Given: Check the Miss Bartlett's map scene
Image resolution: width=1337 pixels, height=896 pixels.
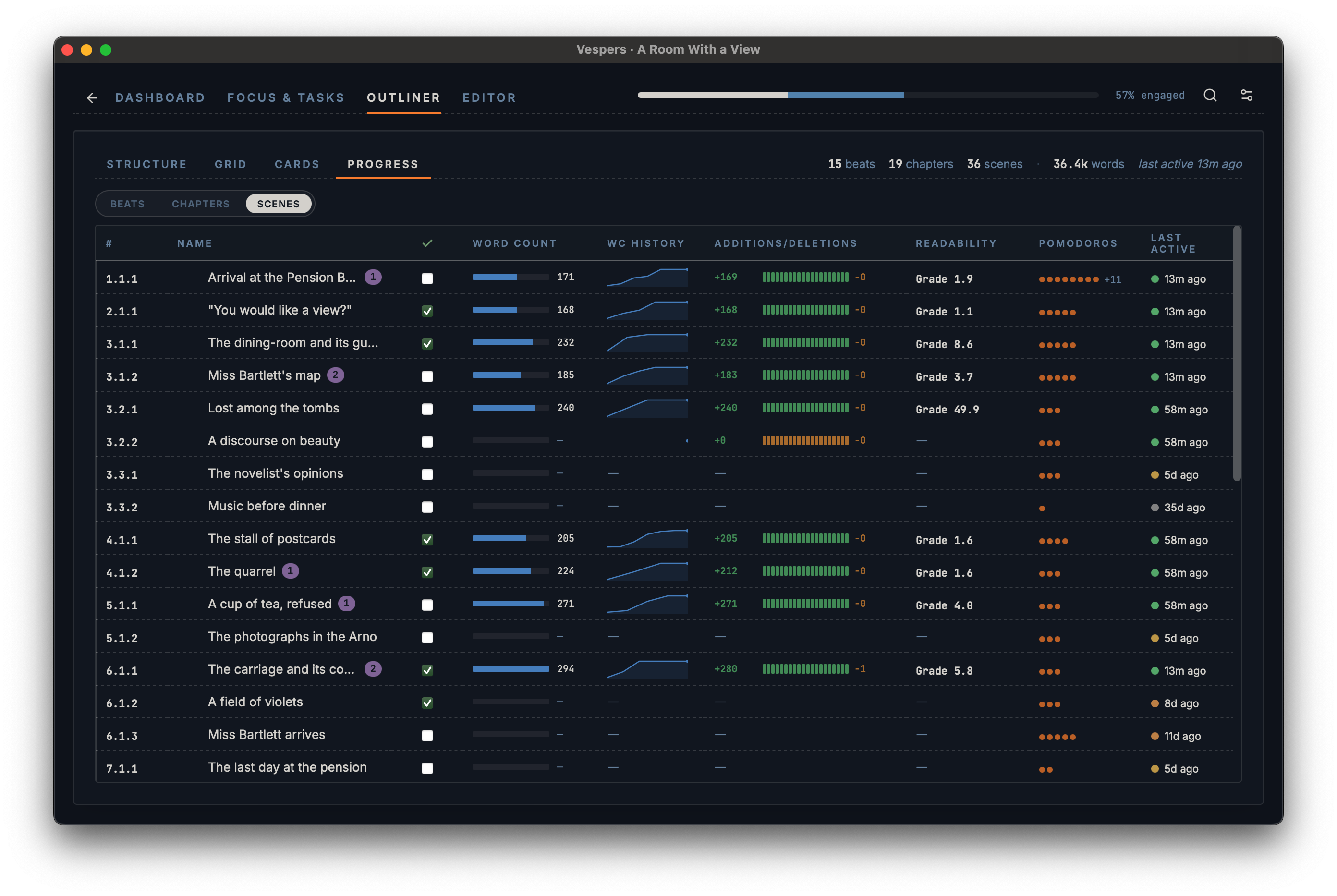Looking at the screenshot, I should 427,376.
